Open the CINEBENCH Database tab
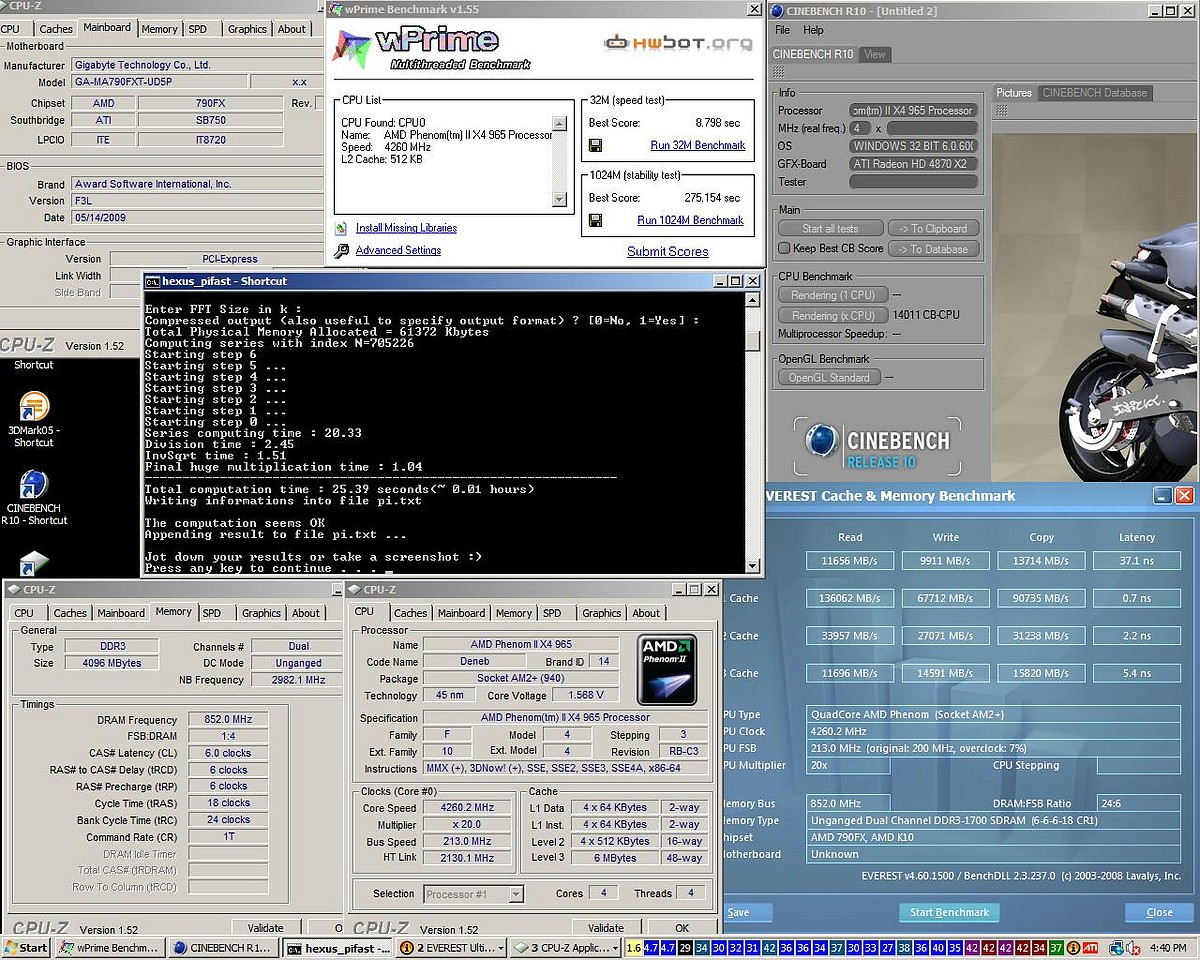 [1095, 93]
